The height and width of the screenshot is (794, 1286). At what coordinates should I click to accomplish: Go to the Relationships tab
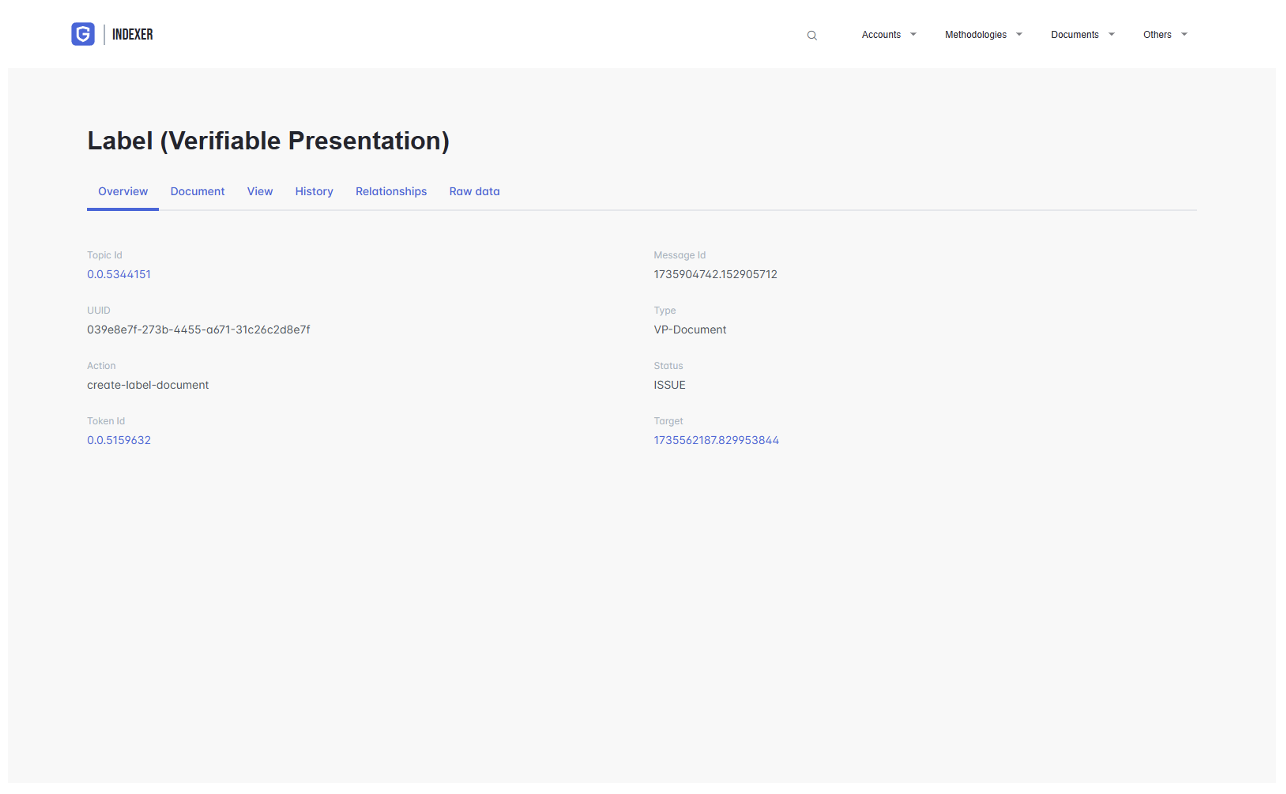(391, 191)
